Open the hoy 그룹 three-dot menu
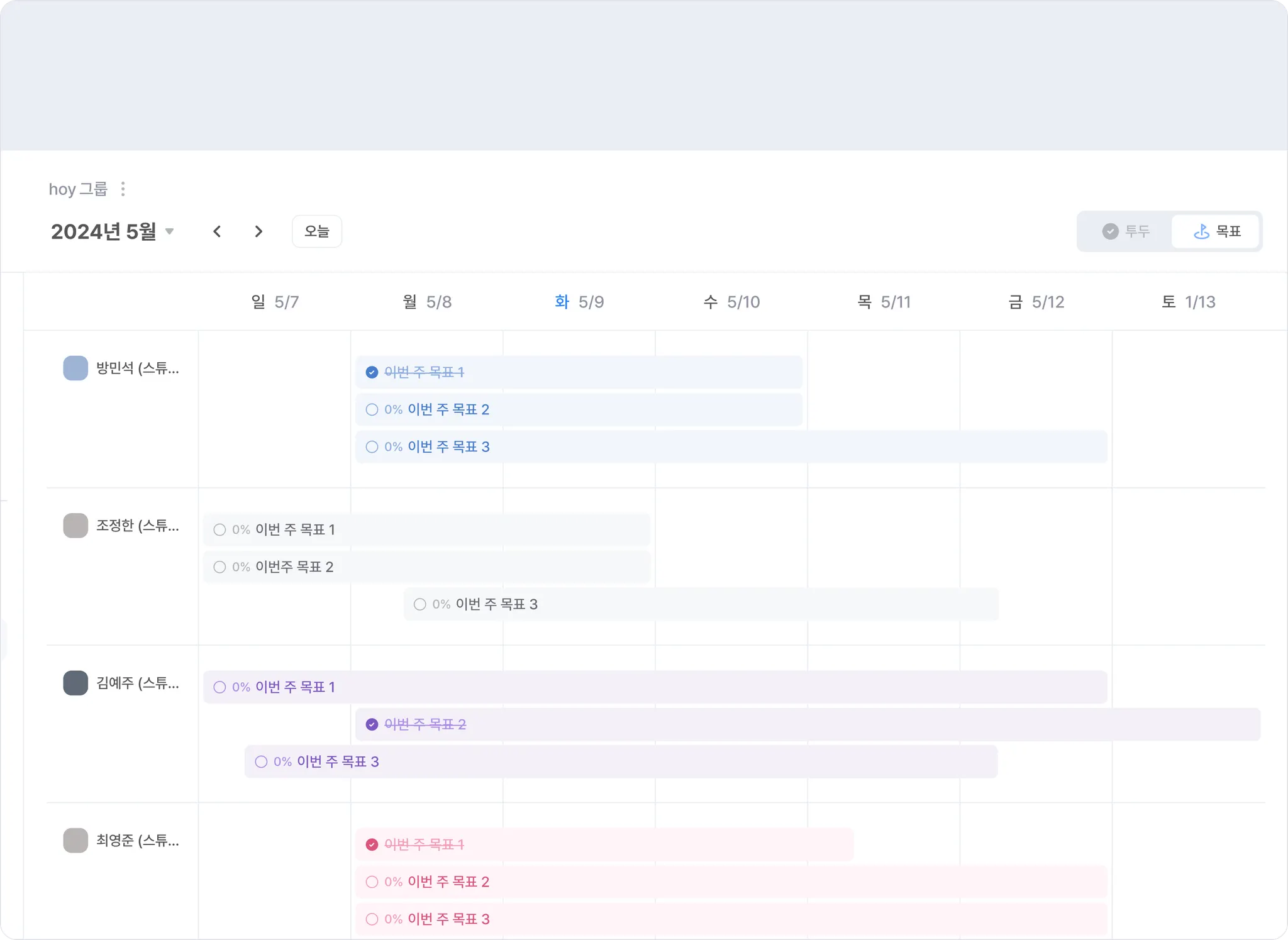The width and height of the screenshot is (1288, 940). coord(123,189)
